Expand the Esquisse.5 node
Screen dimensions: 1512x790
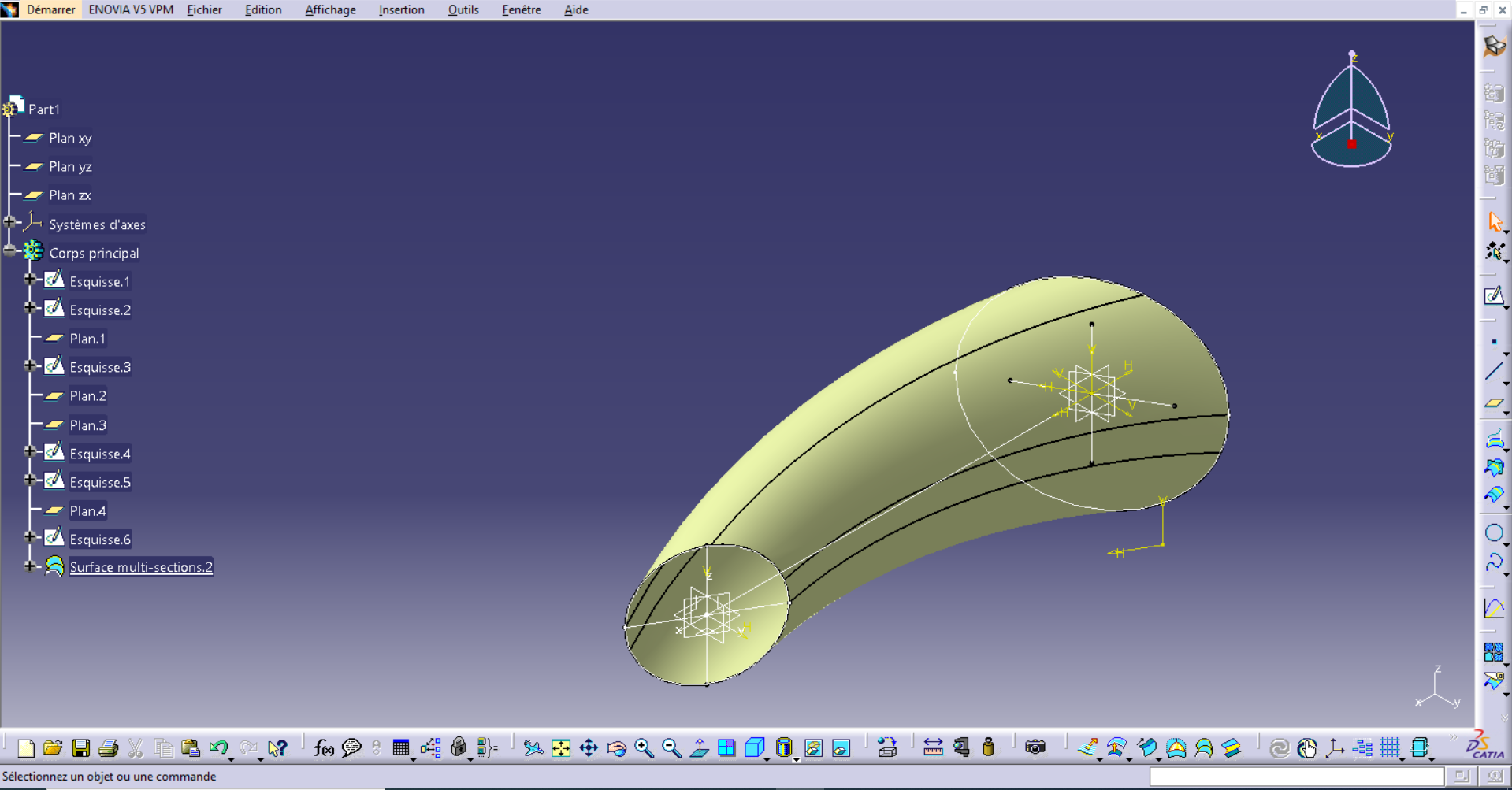pyautogui.click(x=30, y=480)
